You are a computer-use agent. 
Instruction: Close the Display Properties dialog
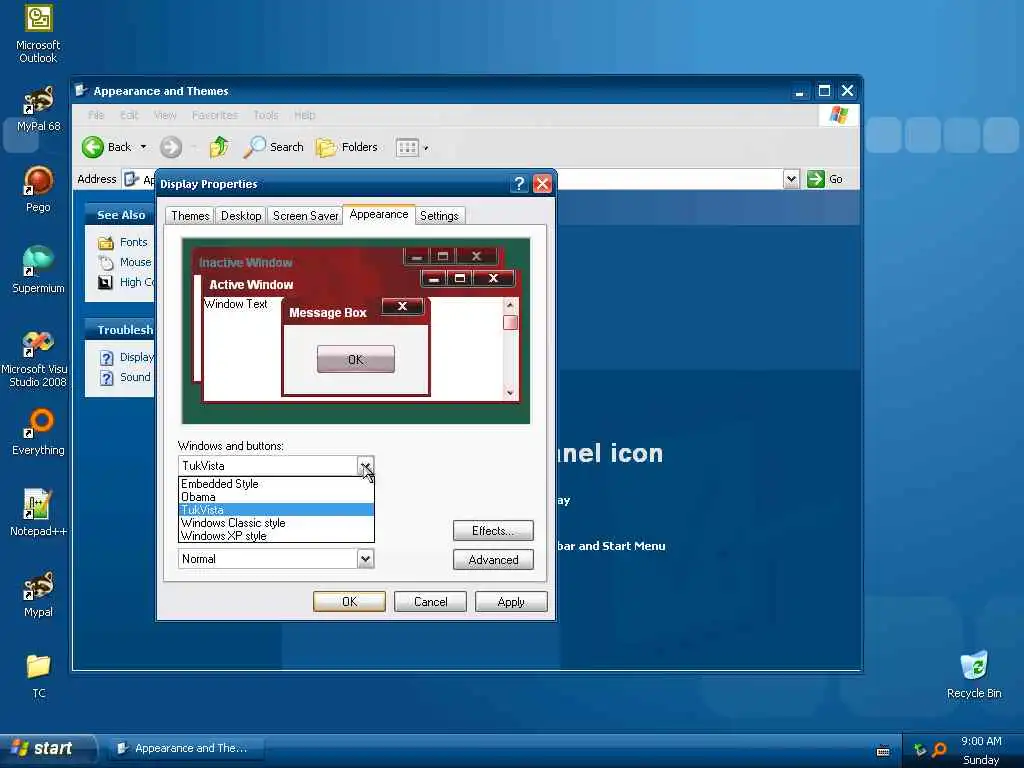[542, 184]
